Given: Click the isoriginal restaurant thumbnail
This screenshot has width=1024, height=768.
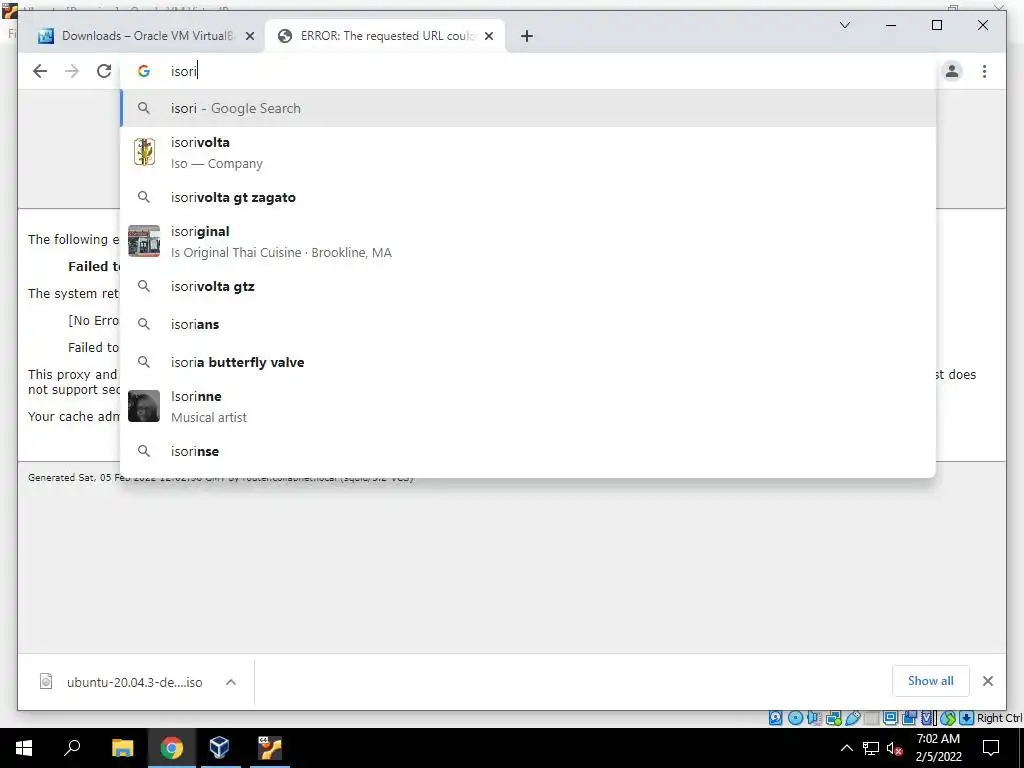Looking at the screenshot, I should tap(144, 241).
